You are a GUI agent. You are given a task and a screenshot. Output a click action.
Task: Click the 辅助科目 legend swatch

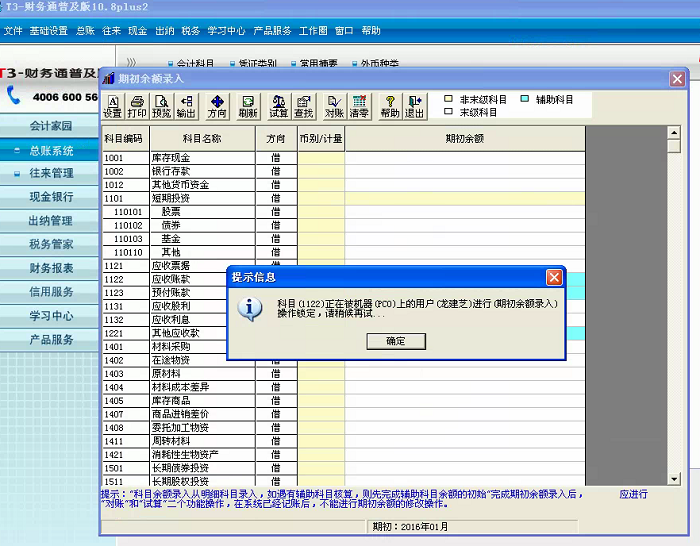click(525, 99)
